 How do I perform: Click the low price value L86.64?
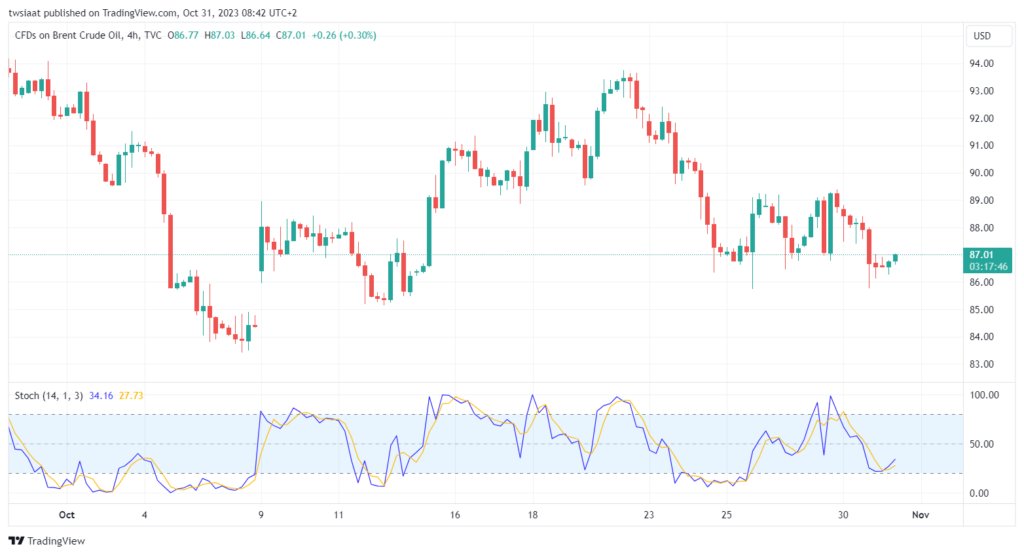coord(255,35)
